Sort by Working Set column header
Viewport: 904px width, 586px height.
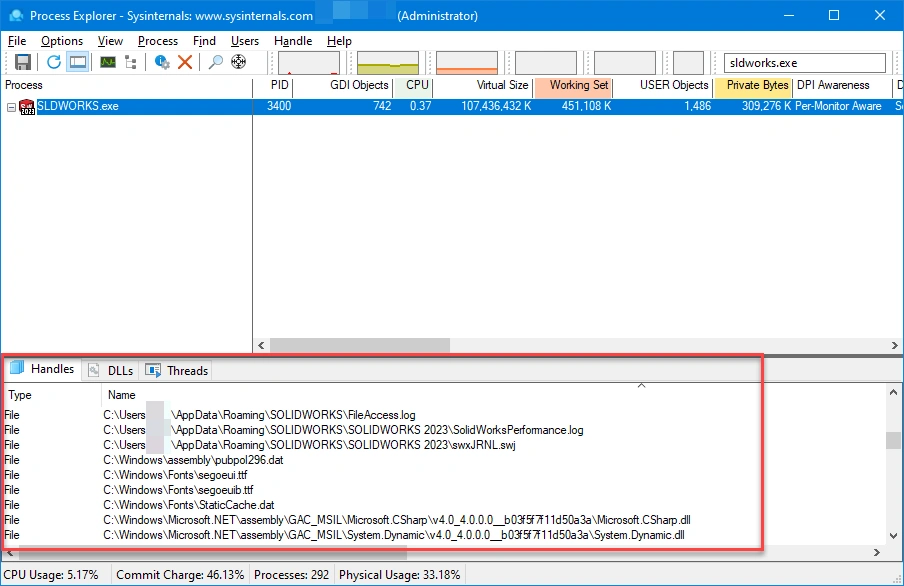[573, 85]
